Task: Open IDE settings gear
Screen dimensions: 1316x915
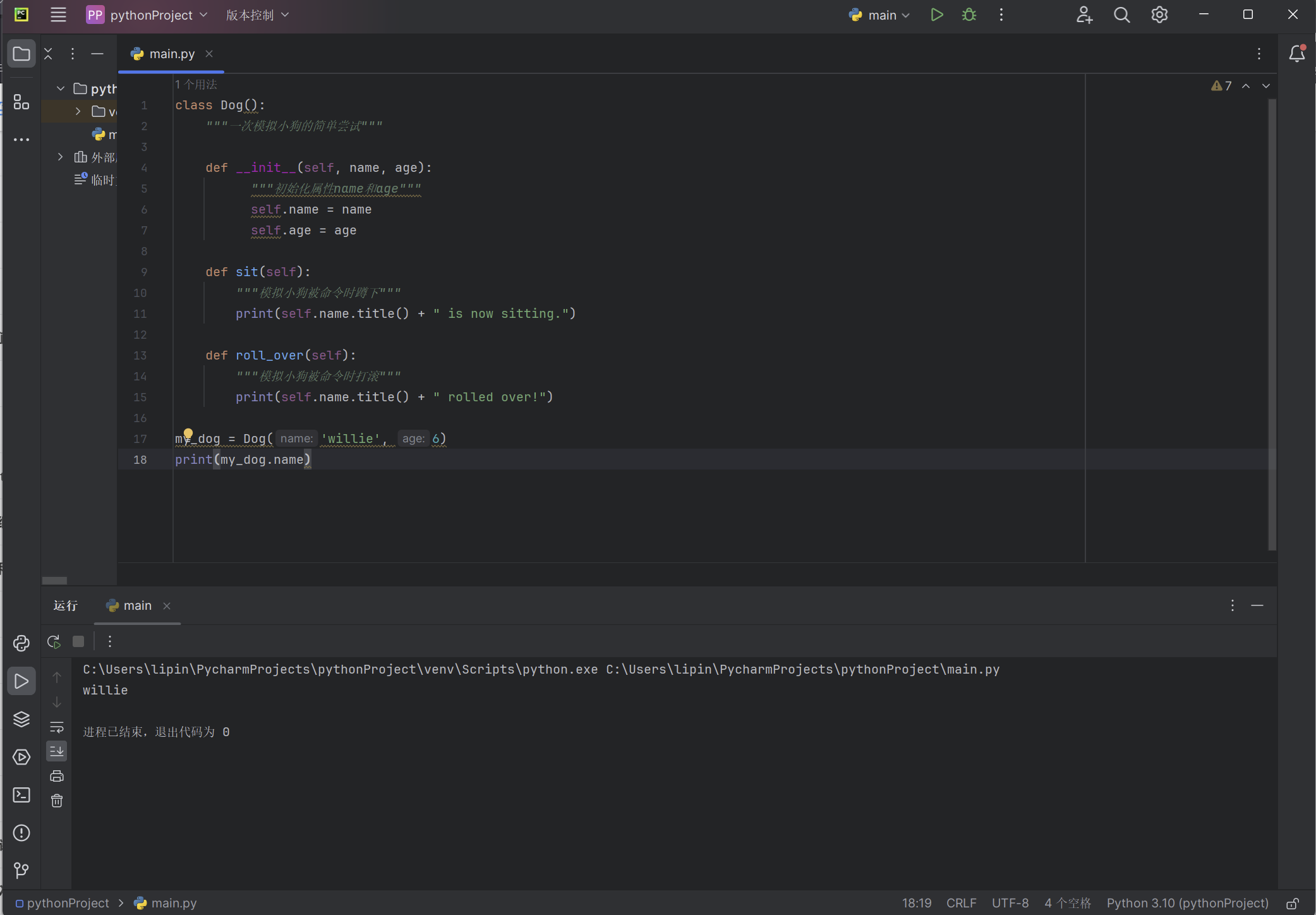Action: pyautogui.click(x=1159, y=15)
